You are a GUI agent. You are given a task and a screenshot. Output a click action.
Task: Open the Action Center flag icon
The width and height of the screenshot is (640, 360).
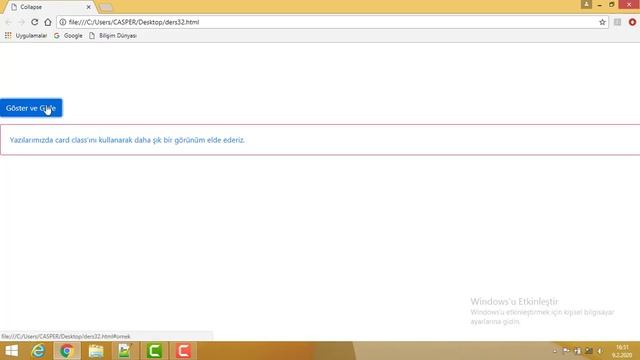(x=566, y=351)
